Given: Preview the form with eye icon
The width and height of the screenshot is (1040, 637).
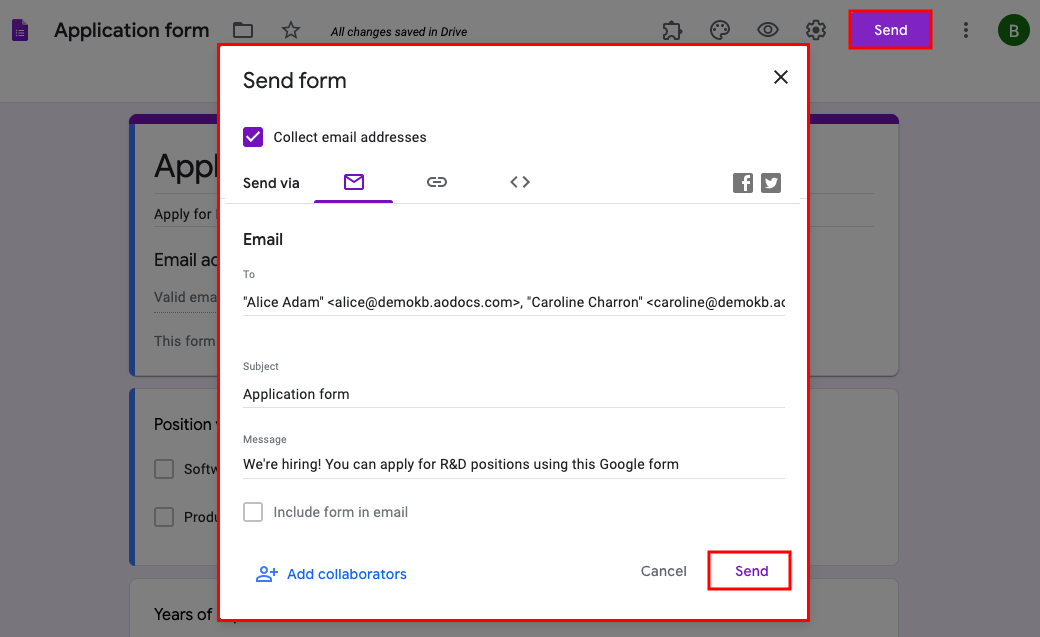Looking at the screenshot, I should pyautogui.click(x=768, y=30).
